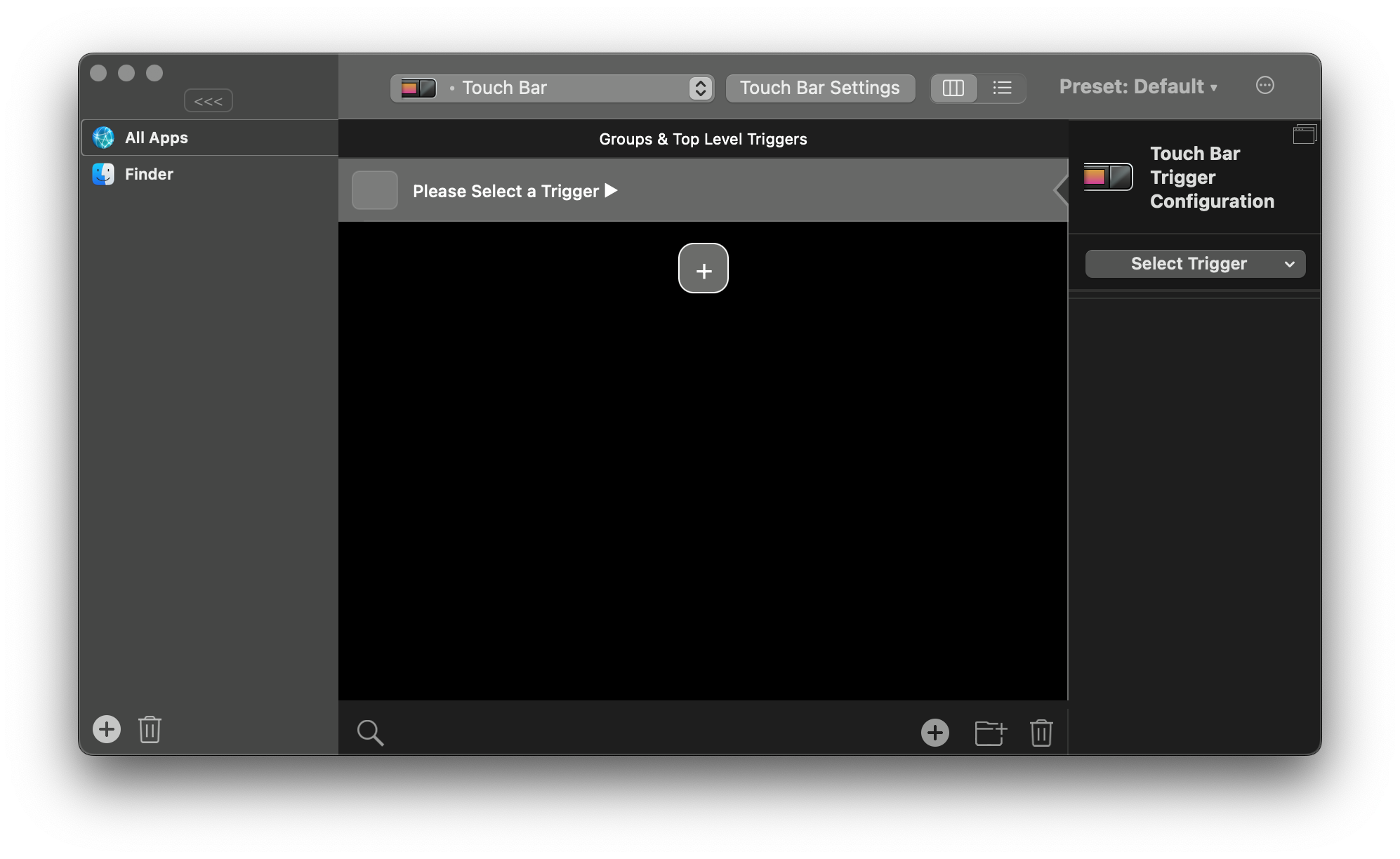The height and width of the screenshot is (859, 1400).
Task: Add a new app to the sidebar
Action: pos(107,729)
